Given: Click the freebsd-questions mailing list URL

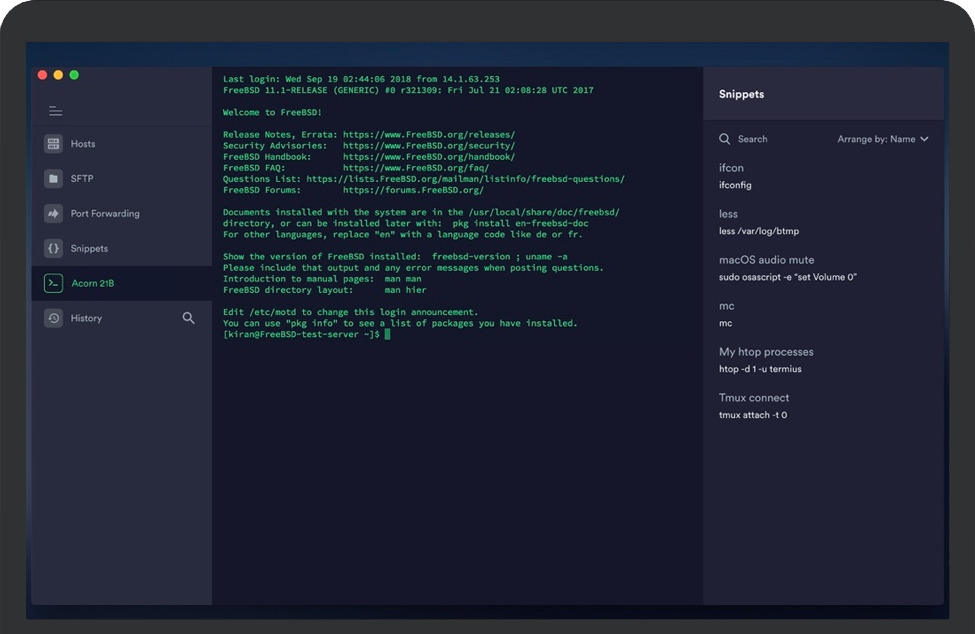Looking at the screenshot, I should (x=465, y=179).
